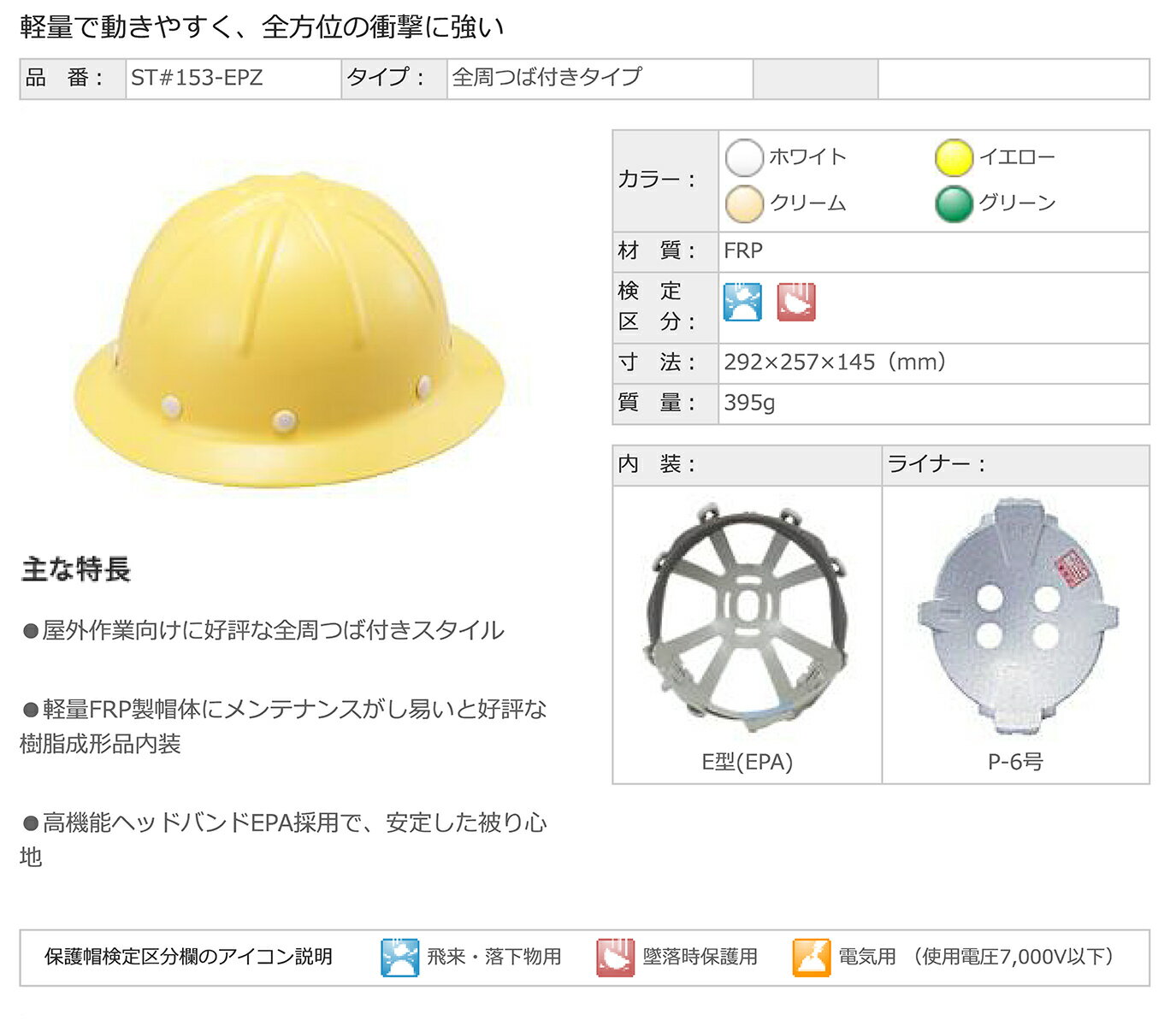Pick the green グリーン color swatch
Image resolution: width=1176 pixels, height=1026 pixels.
[954, 203]
